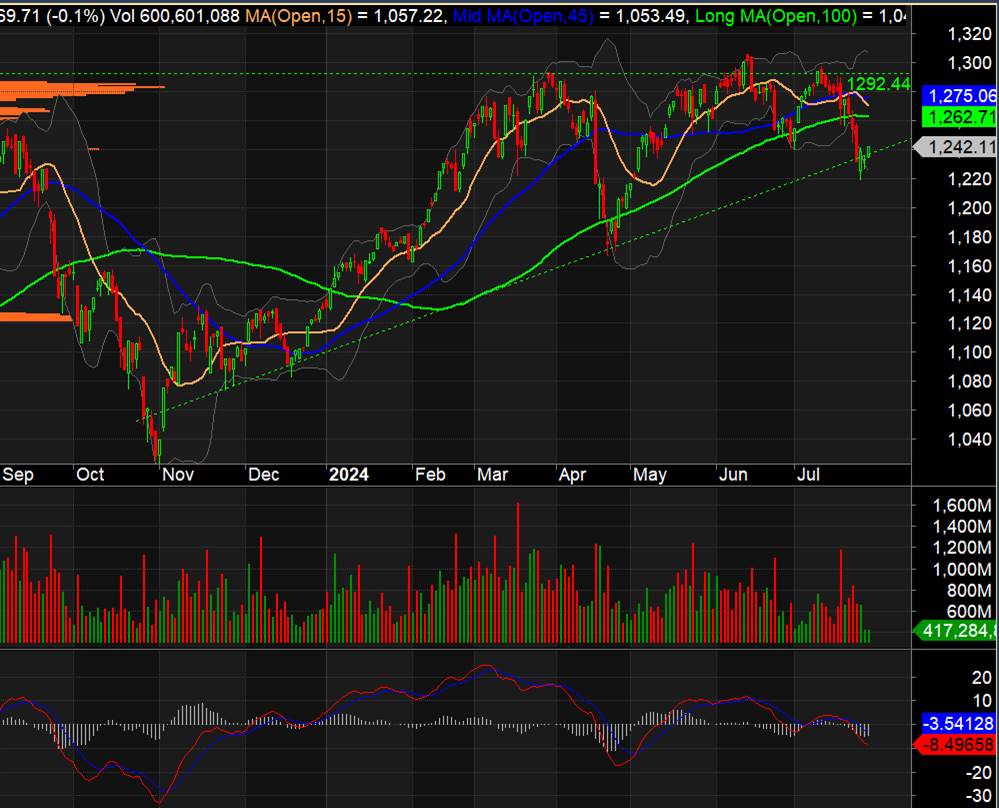Click the 1,160 price axis label
999x808 pixels.
(969, 266)
